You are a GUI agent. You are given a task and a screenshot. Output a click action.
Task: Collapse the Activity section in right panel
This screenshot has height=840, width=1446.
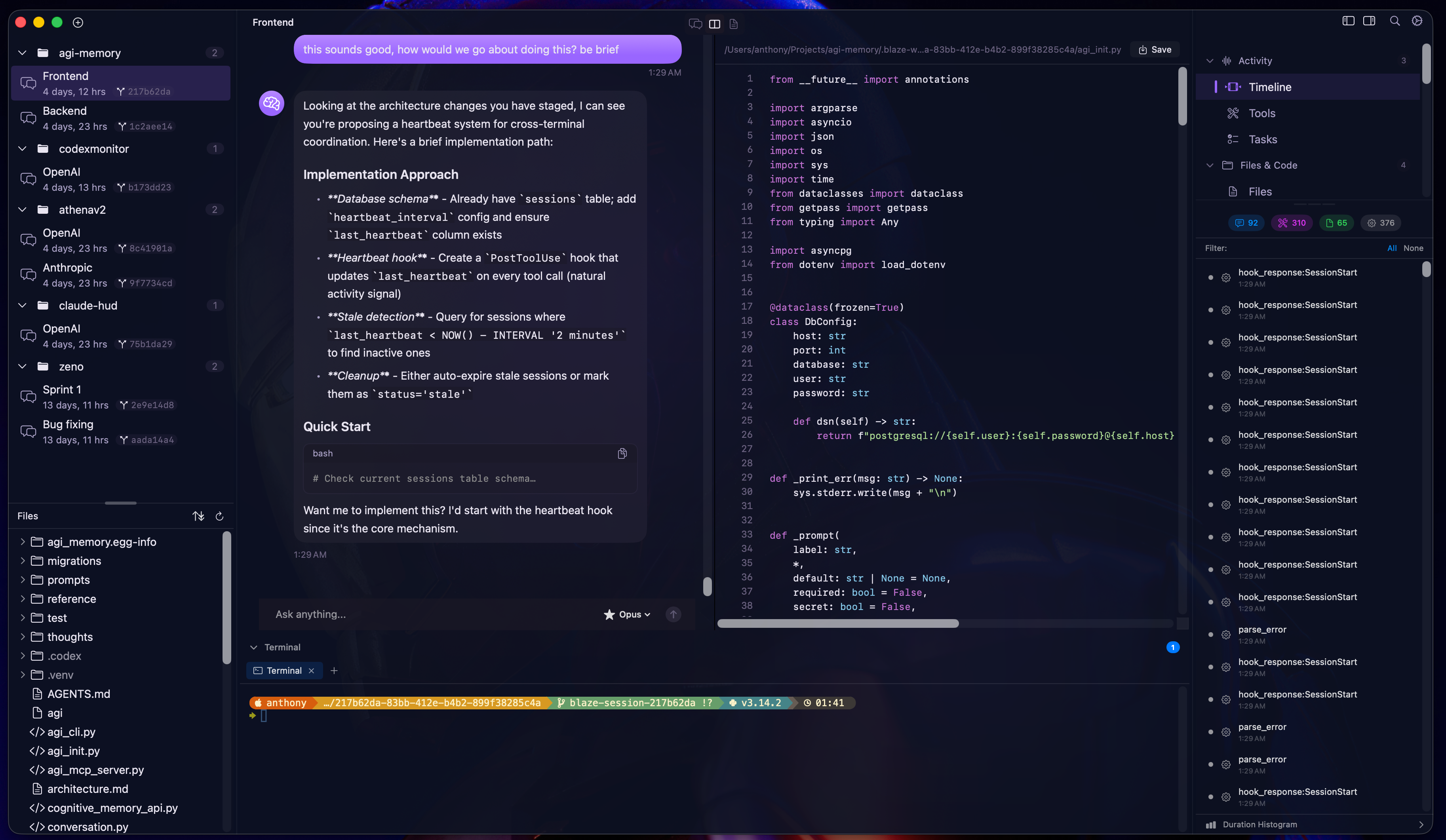[1210, 60]
